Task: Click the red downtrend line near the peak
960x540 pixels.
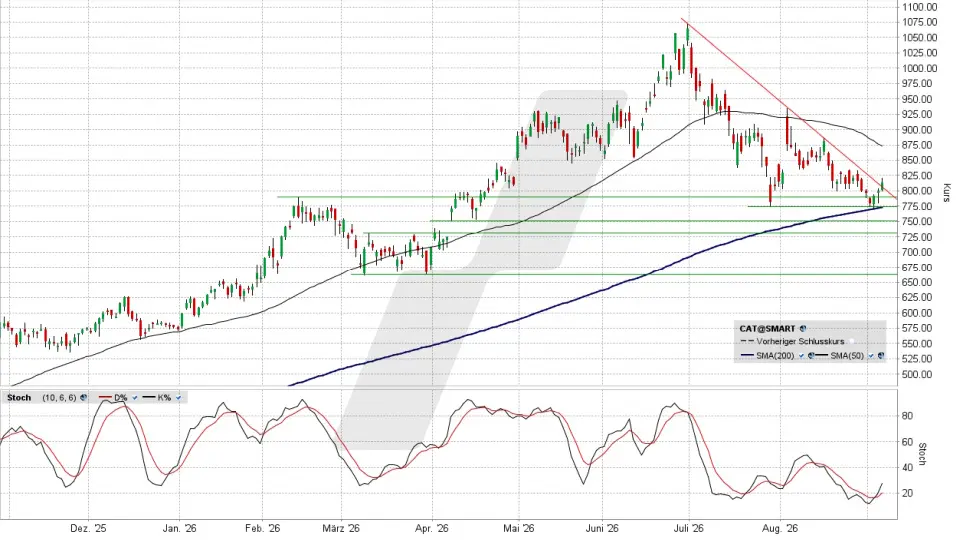Action: point(710,48)
